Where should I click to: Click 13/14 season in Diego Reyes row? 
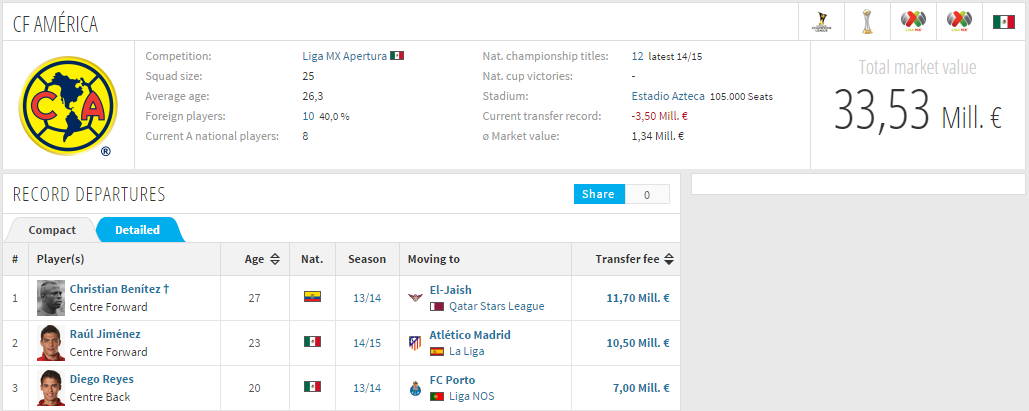[367, 388]
